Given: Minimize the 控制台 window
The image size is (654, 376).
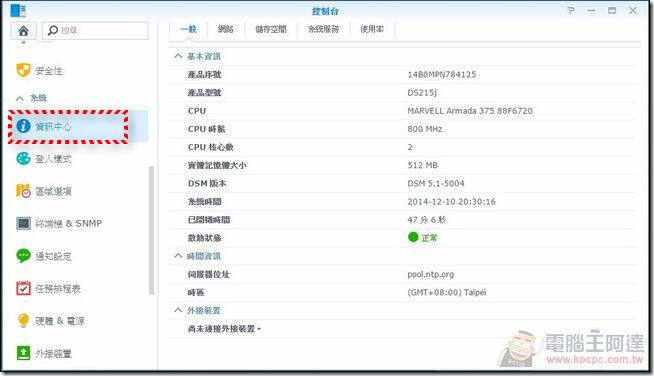Looking at the screenshot, I should pyautogui.click(x=591, y=10).
